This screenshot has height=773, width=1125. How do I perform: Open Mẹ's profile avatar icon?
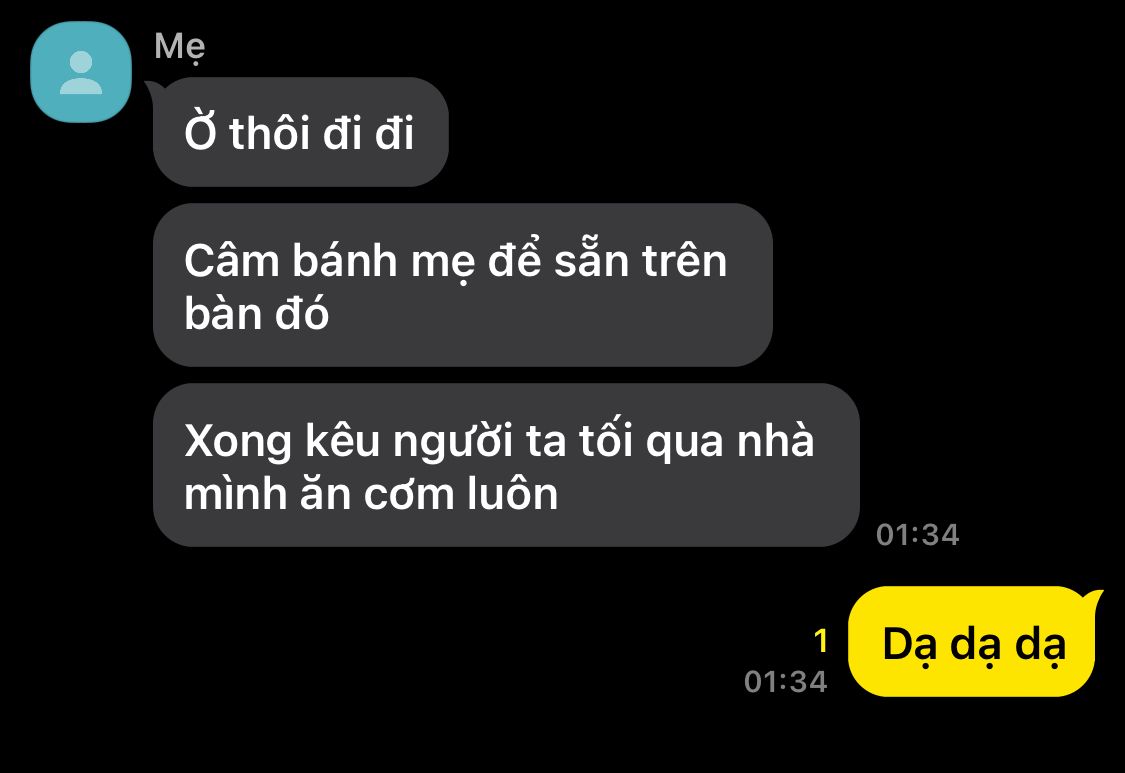point(81,72)
